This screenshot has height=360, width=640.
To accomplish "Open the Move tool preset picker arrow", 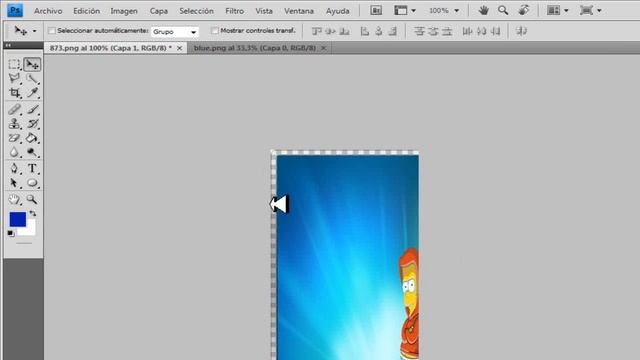I will pyautogui.click(x=34, y=31).
